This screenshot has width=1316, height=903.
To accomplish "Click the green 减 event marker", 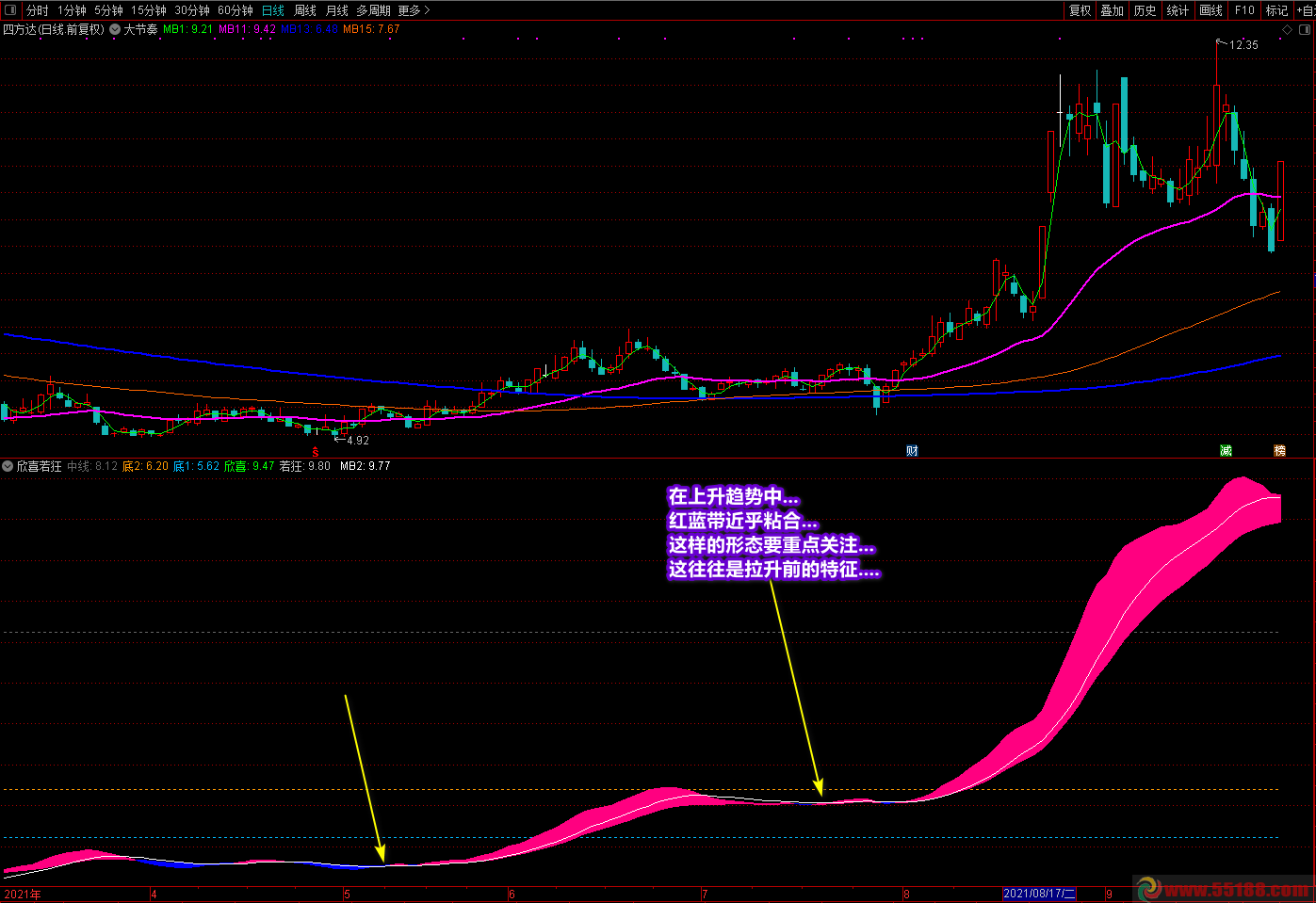I will point(1226,451).
